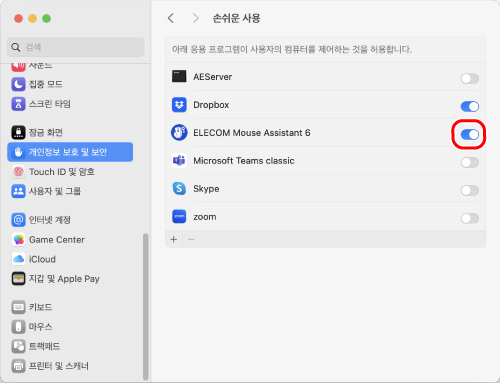Select the Skype row label
Screen dimensions: 500x383
206,189
